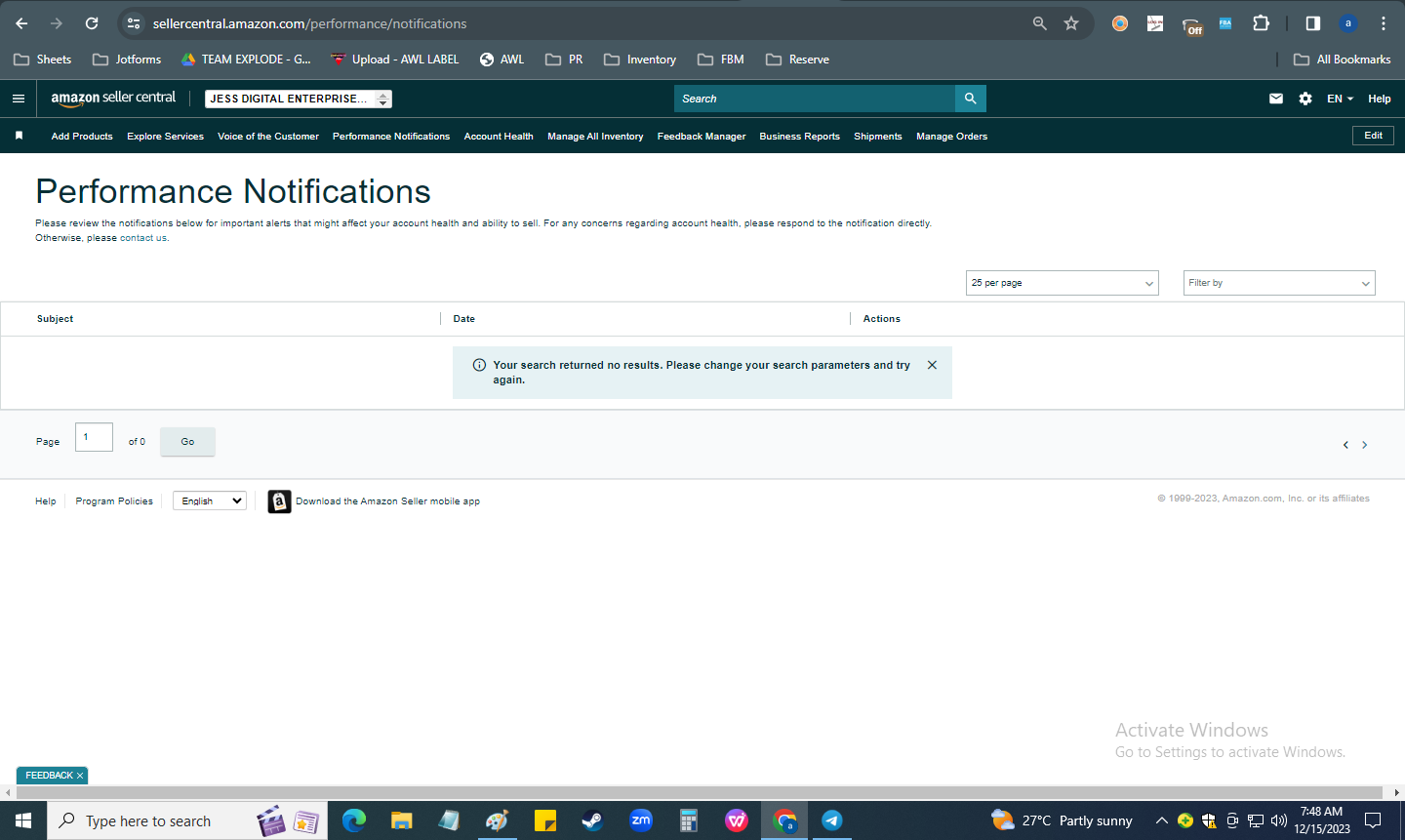
Task: Open Business Reports
Action: coord(799,137)
